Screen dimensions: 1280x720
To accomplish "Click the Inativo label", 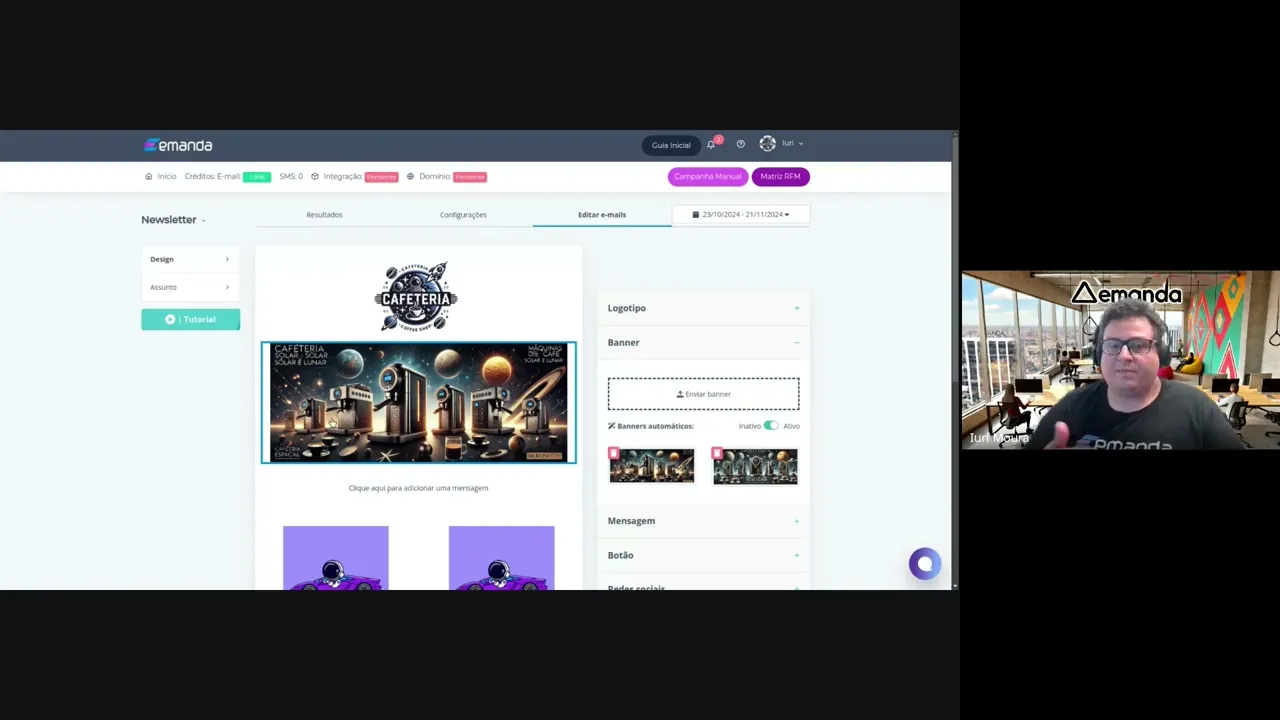I will point(749,426).
